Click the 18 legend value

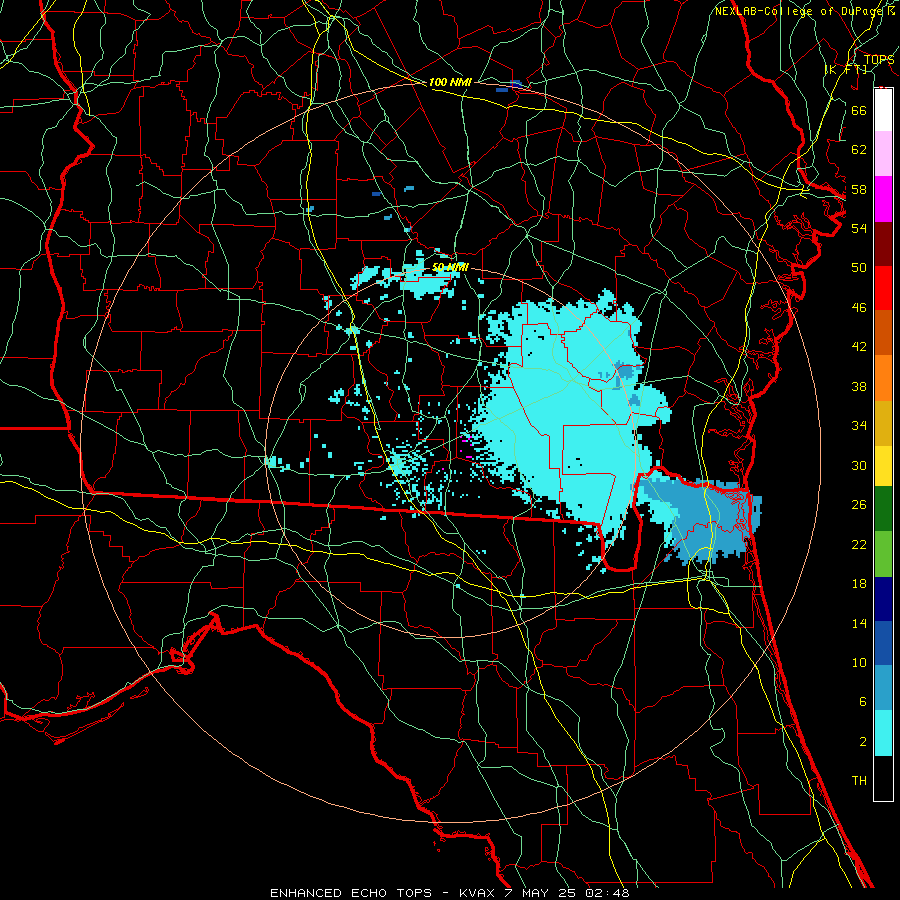click(x=859, y=584)
